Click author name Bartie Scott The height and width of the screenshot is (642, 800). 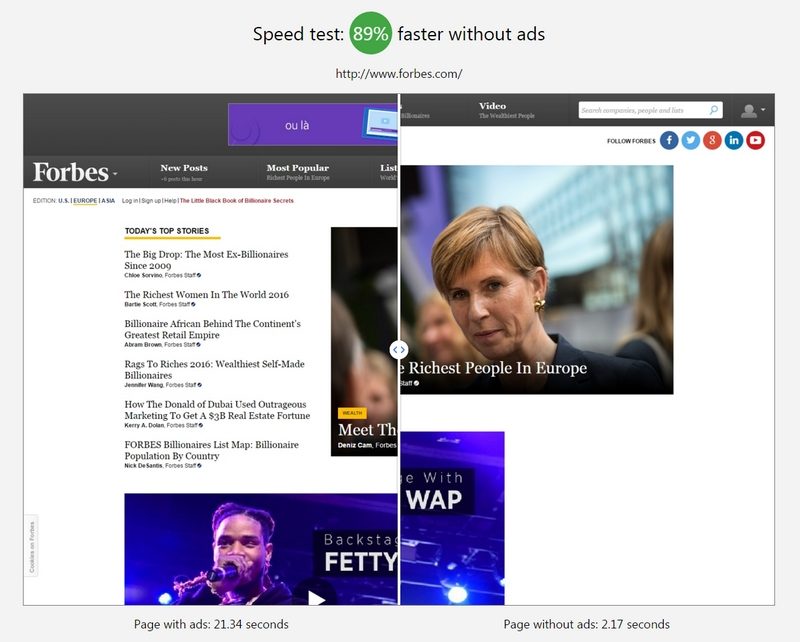(140, 304)
